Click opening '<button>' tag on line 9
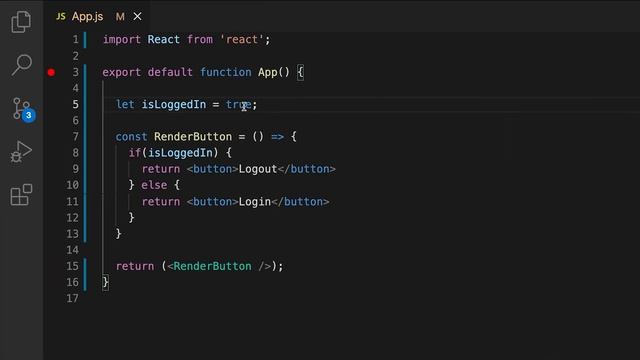640x360 pixels. click(x=212, y=169)
